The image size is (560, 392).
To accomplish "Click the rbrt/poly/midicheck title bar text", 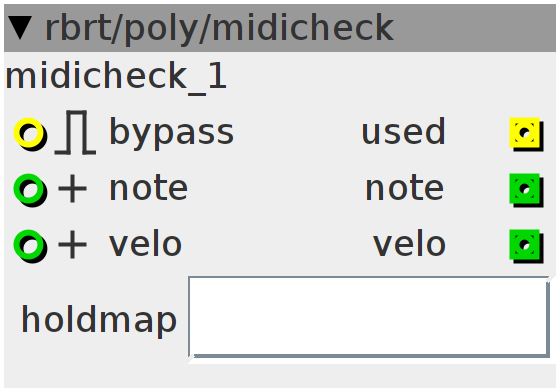I will click(x=219, y=29).
